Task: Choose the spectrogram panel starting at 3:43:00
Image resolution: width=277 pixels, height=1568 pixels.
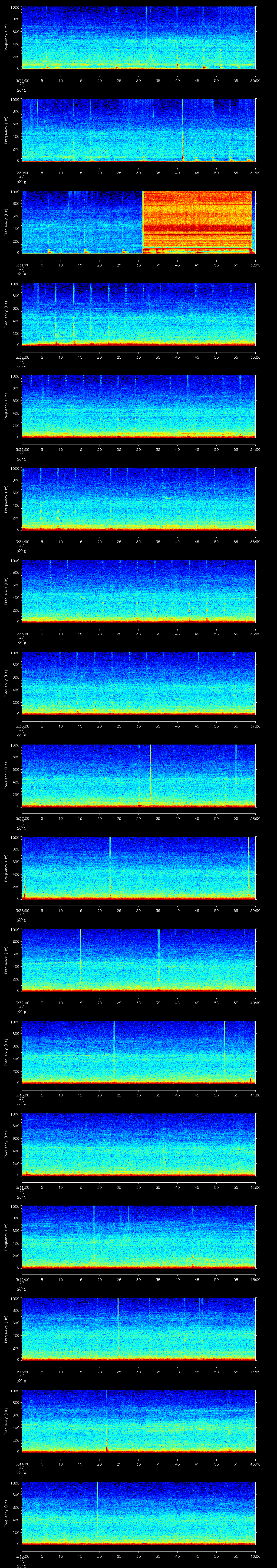Action: click(139, 1329)
